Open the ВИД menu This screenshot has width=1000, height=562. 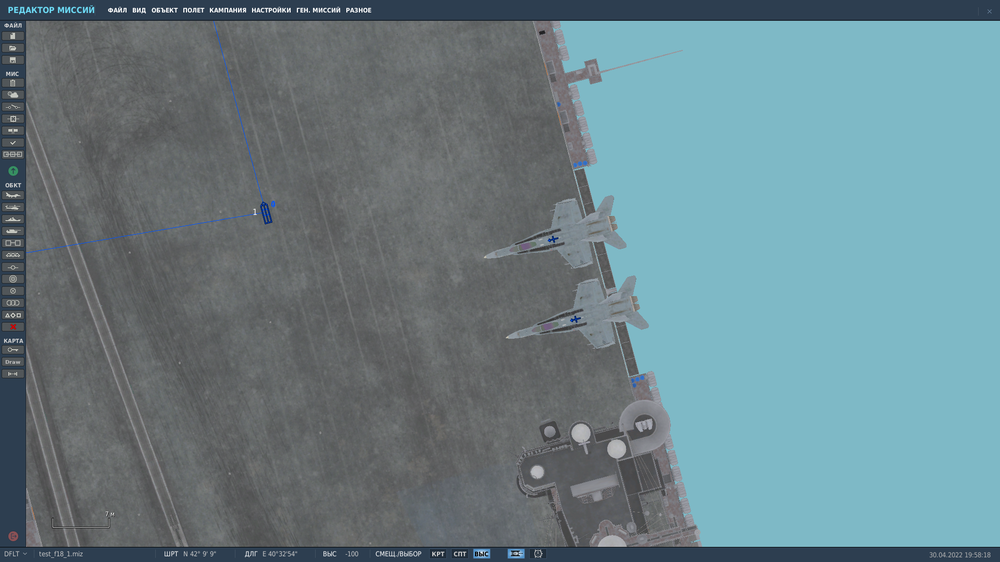coord(139,10)
